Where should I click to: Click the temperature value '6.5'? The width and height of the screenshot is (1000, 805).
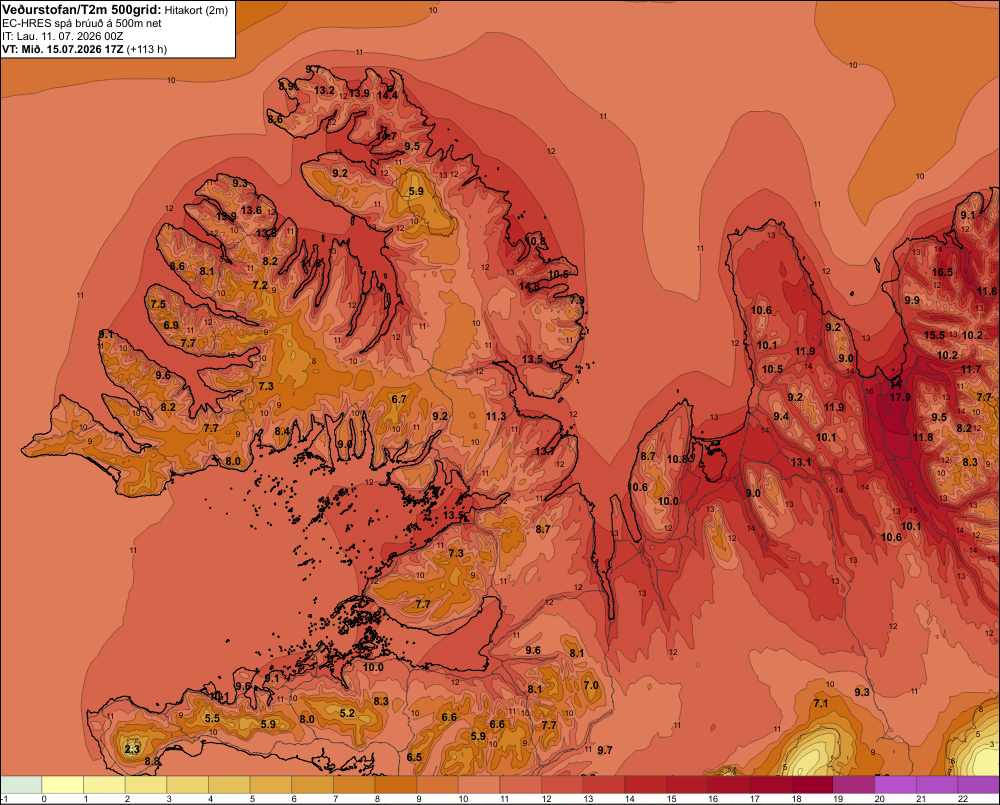(x=414, y=757)
